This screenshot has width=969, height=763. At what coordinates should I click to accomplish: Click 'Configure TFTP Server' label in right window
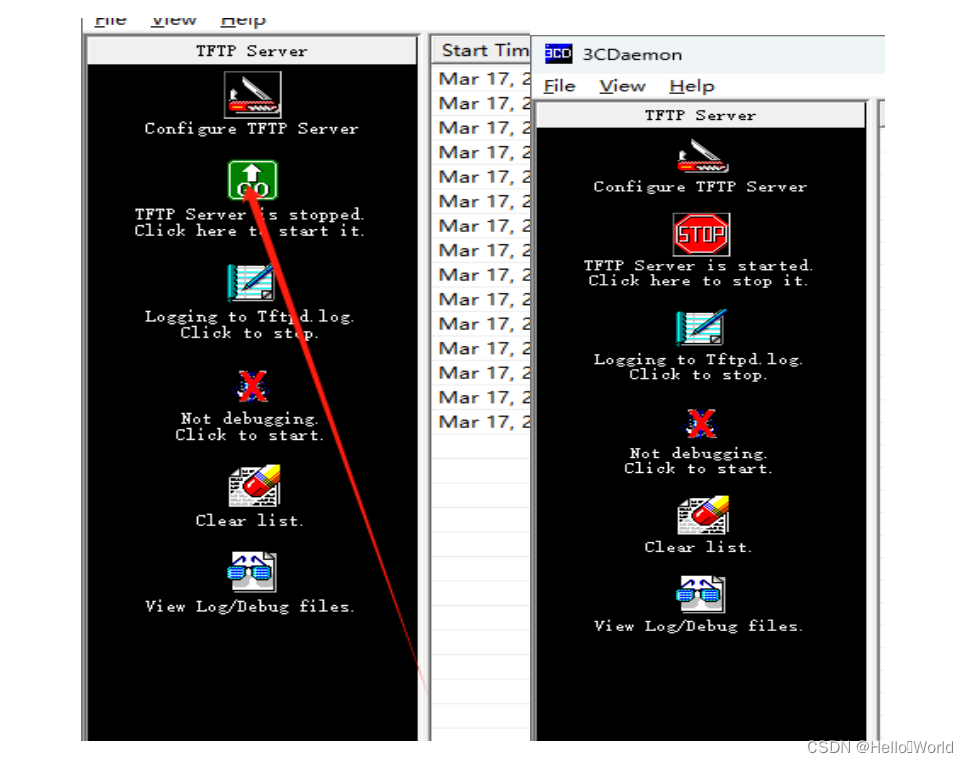pyautogui.click(x=700, y=187)
